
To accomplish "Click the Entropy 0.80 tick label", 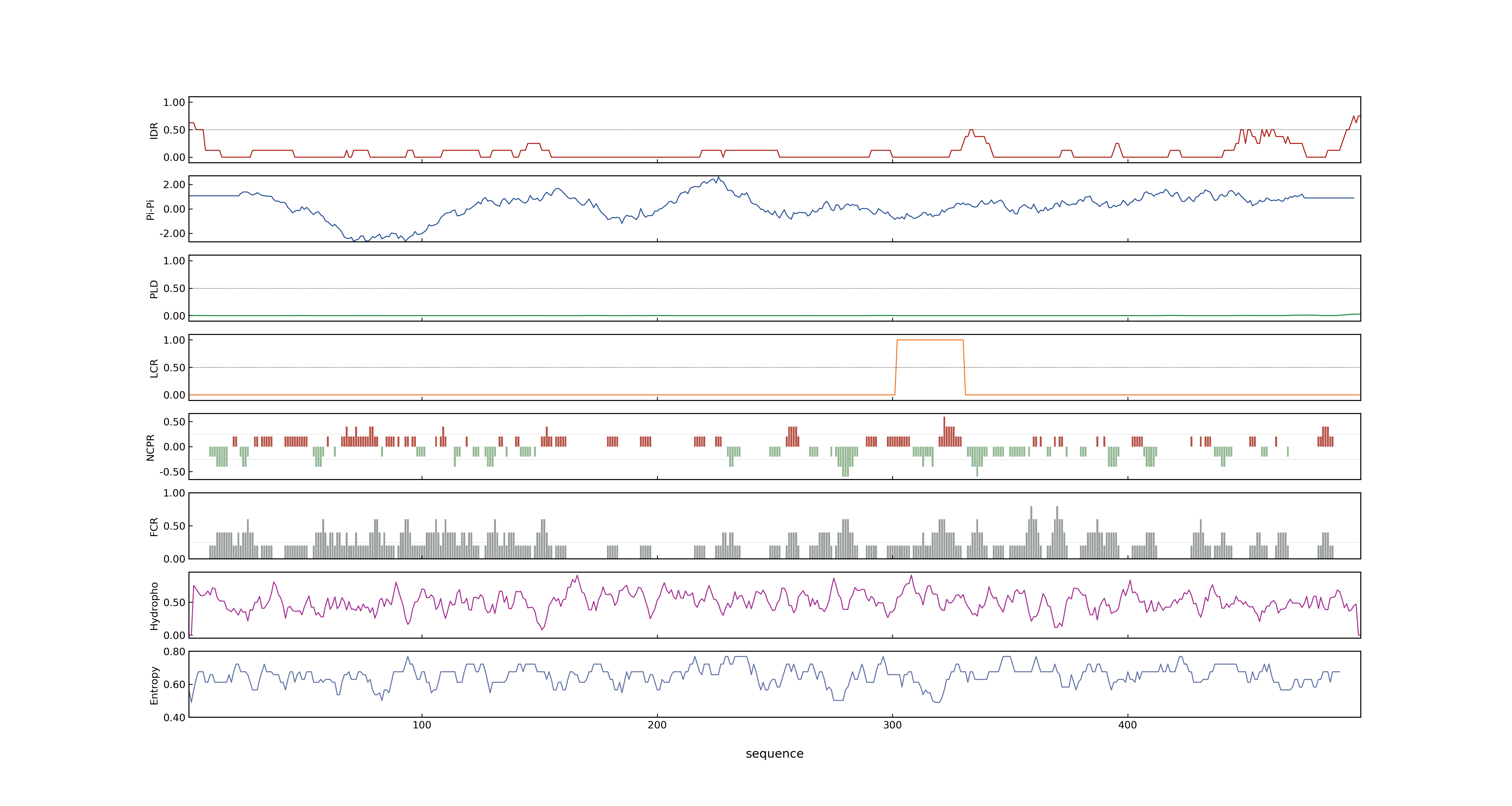I will (x=174, y=652).
